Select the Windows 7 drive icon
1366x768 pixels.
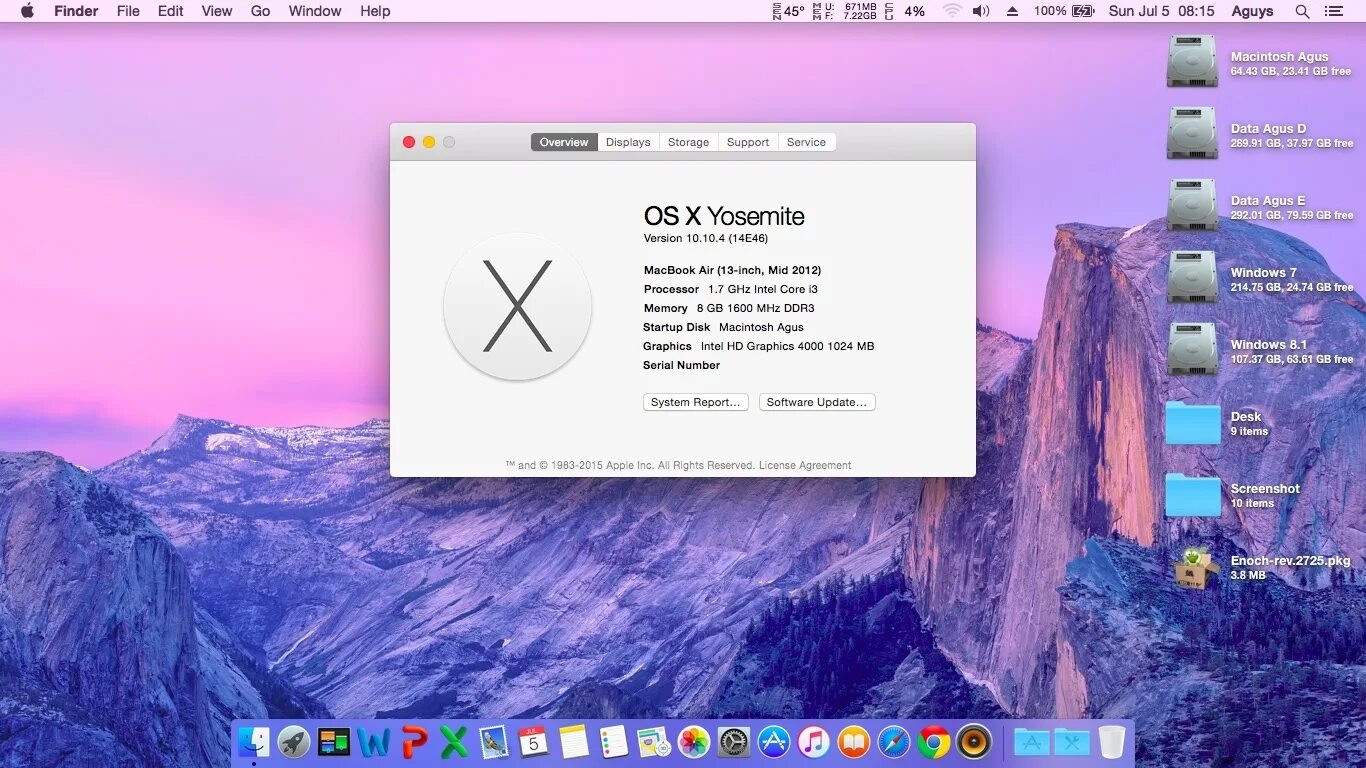pyautogui.click(x=1192, y=278)
